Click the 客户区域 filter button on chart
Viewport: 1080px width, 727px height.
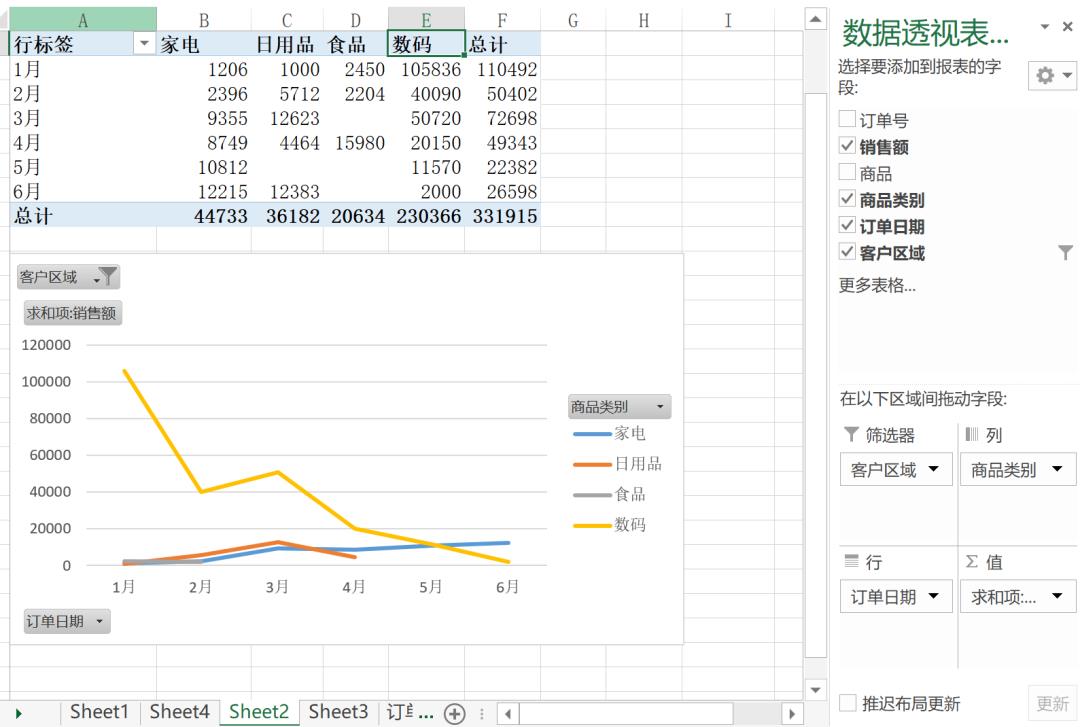68,277
